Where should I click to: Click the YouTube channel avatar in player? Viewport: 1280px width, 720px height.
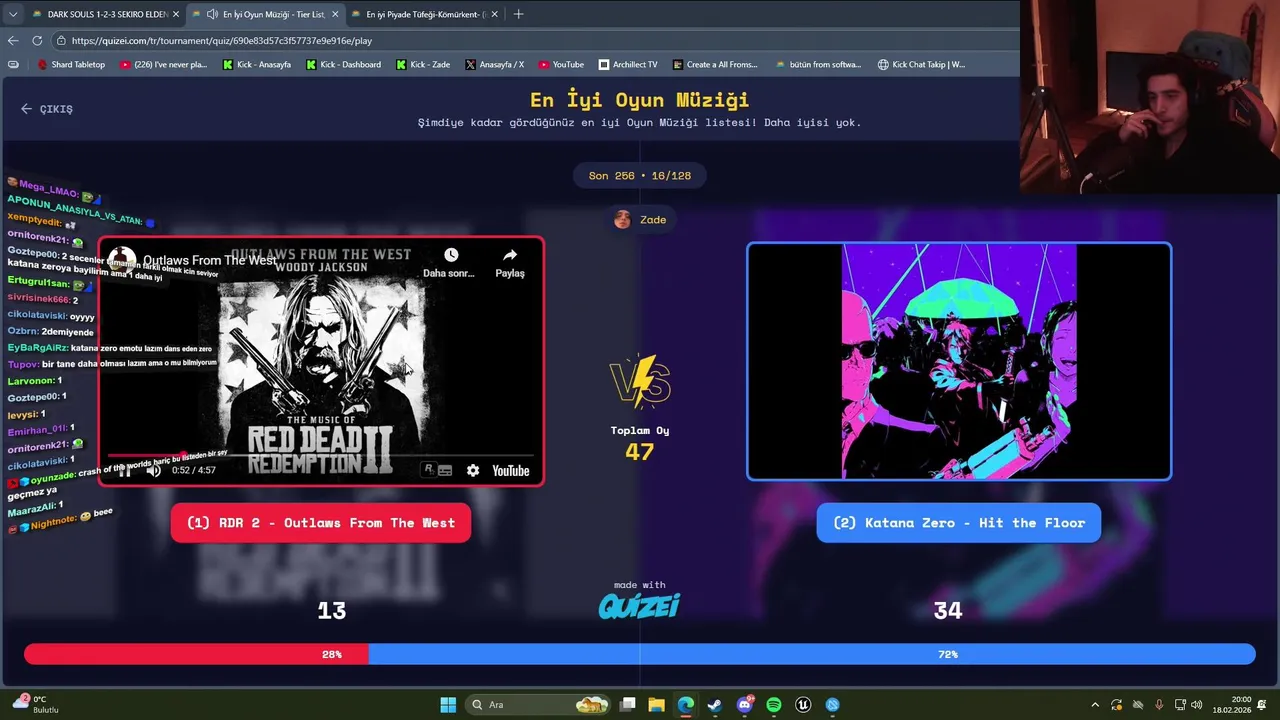tap(122, 260)
